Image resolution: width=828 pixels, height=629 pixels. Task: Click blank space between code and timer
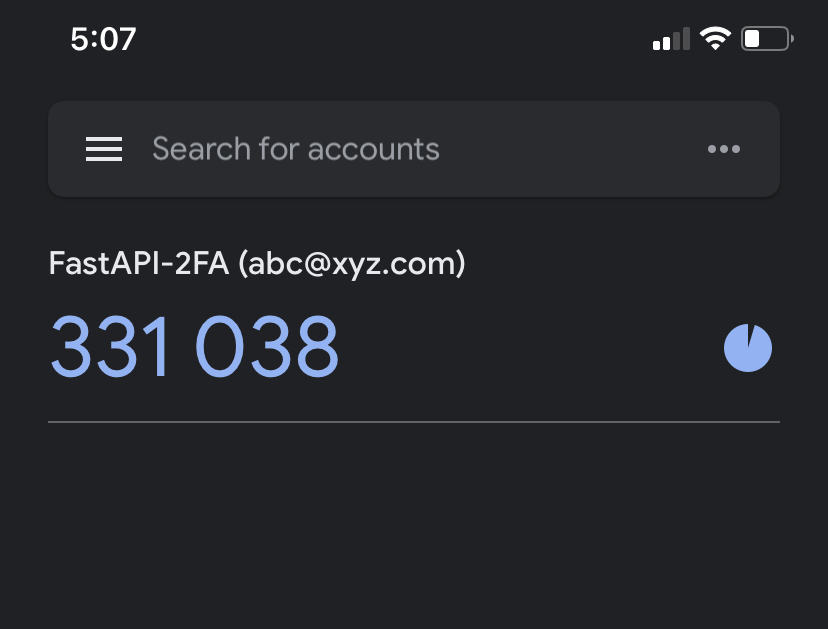(530, 348)
